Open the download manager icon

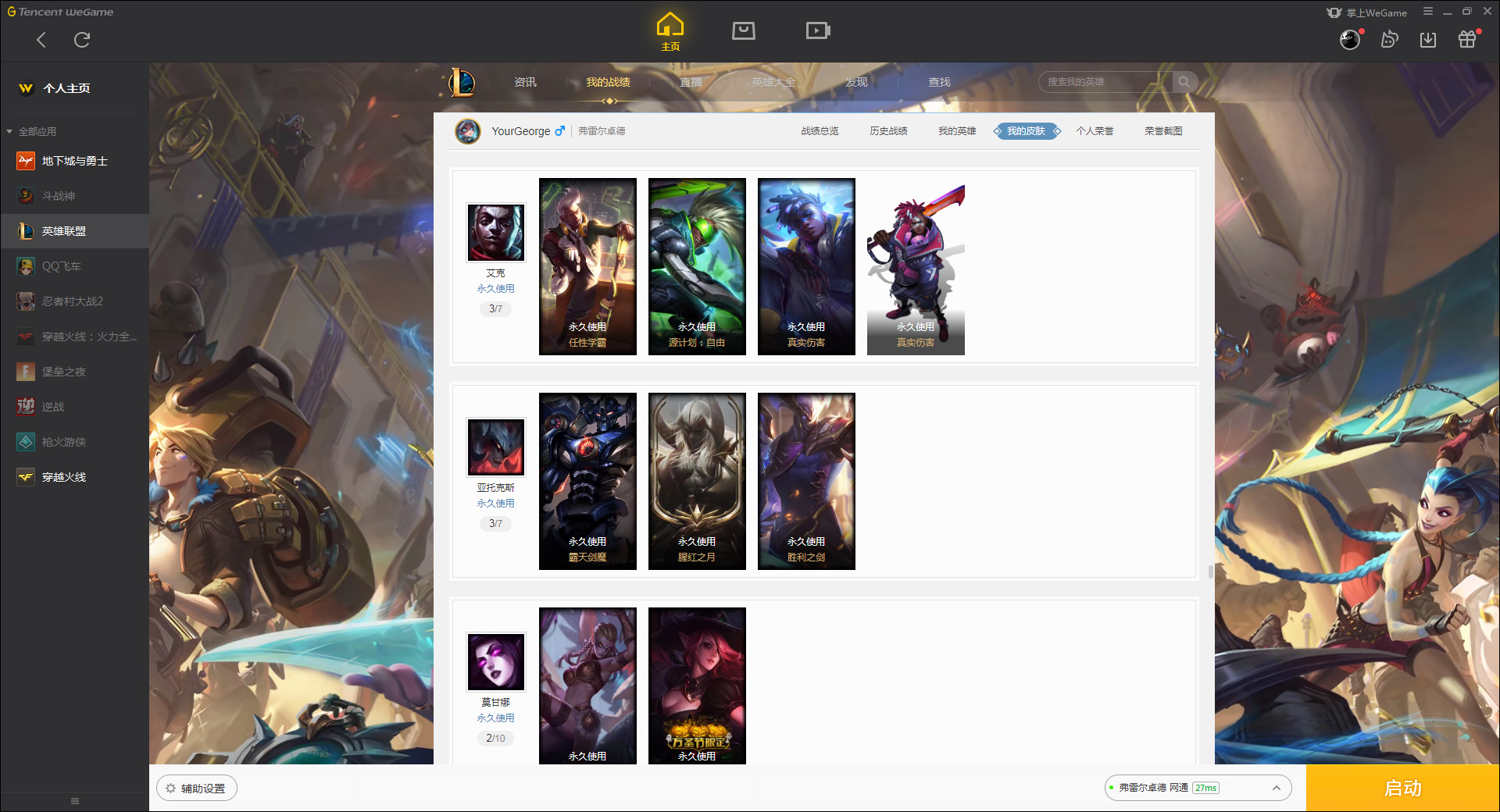[x=1428, y=40]
